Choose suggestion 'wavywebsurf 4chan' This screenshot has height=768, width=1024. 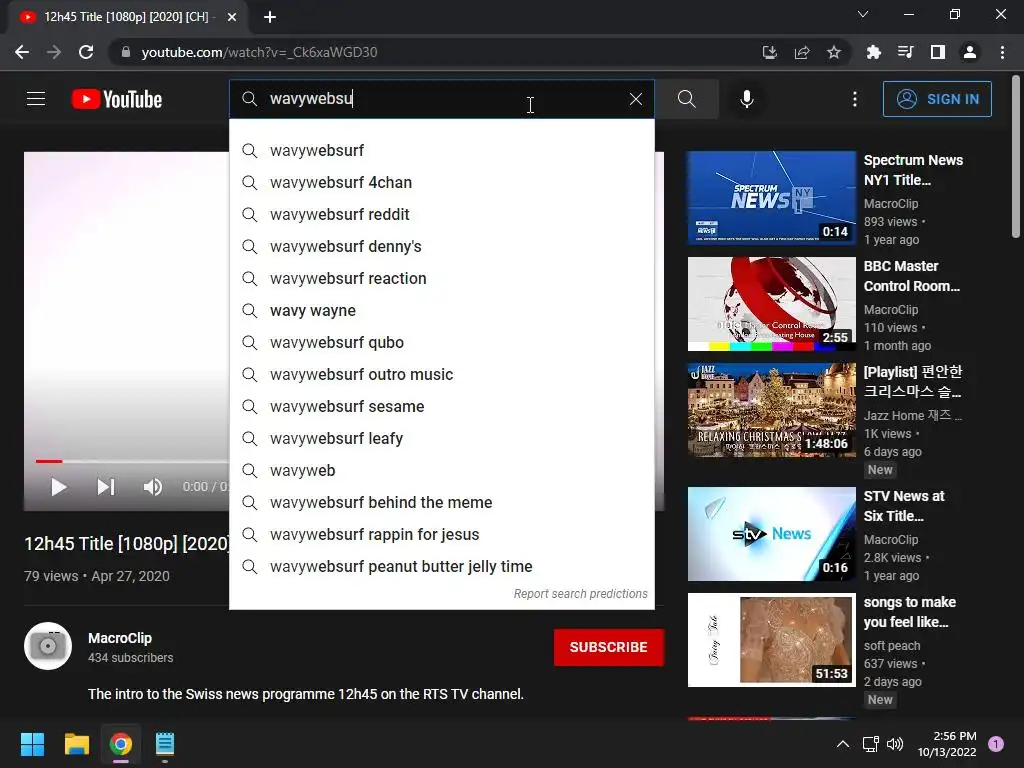[x=441, y=183]
